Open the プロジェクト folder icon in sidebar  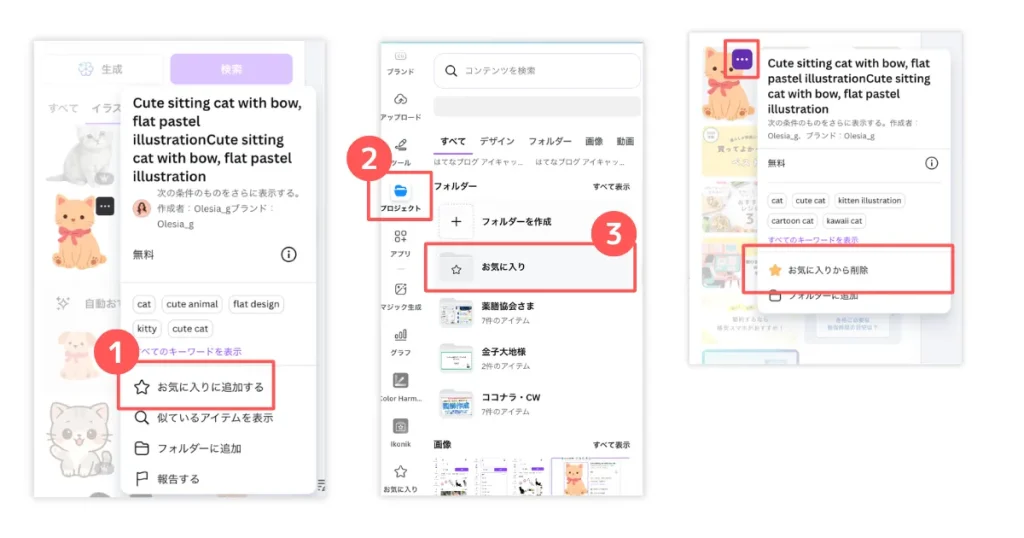point(400,190)
